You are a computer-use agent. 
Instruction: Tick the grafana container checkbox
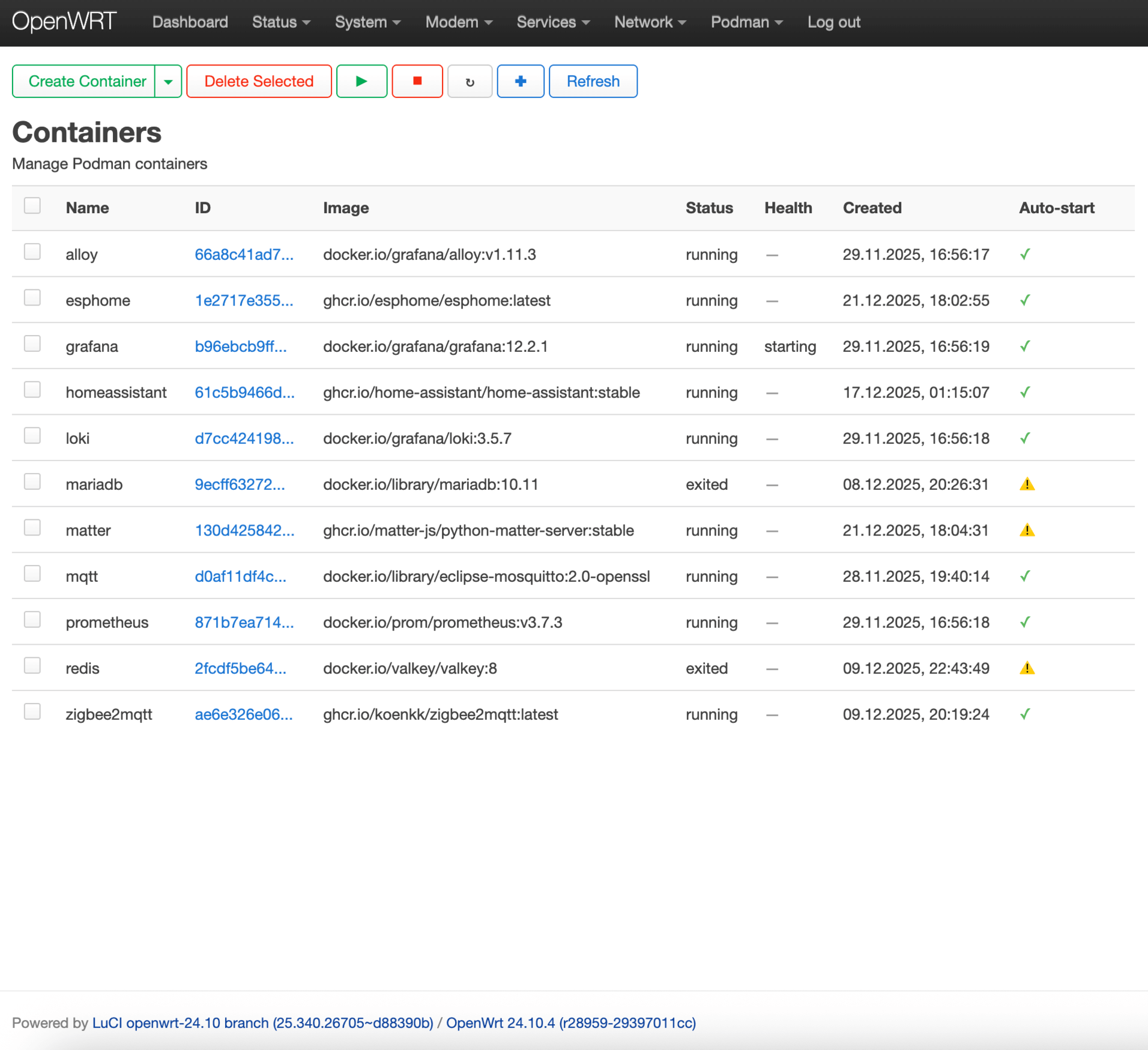32,344
